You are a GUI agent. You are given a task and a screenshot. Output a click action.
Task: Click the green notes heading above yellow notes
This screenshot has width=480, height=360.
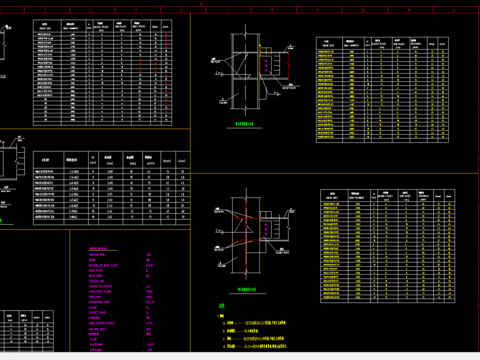pos(222,306)
